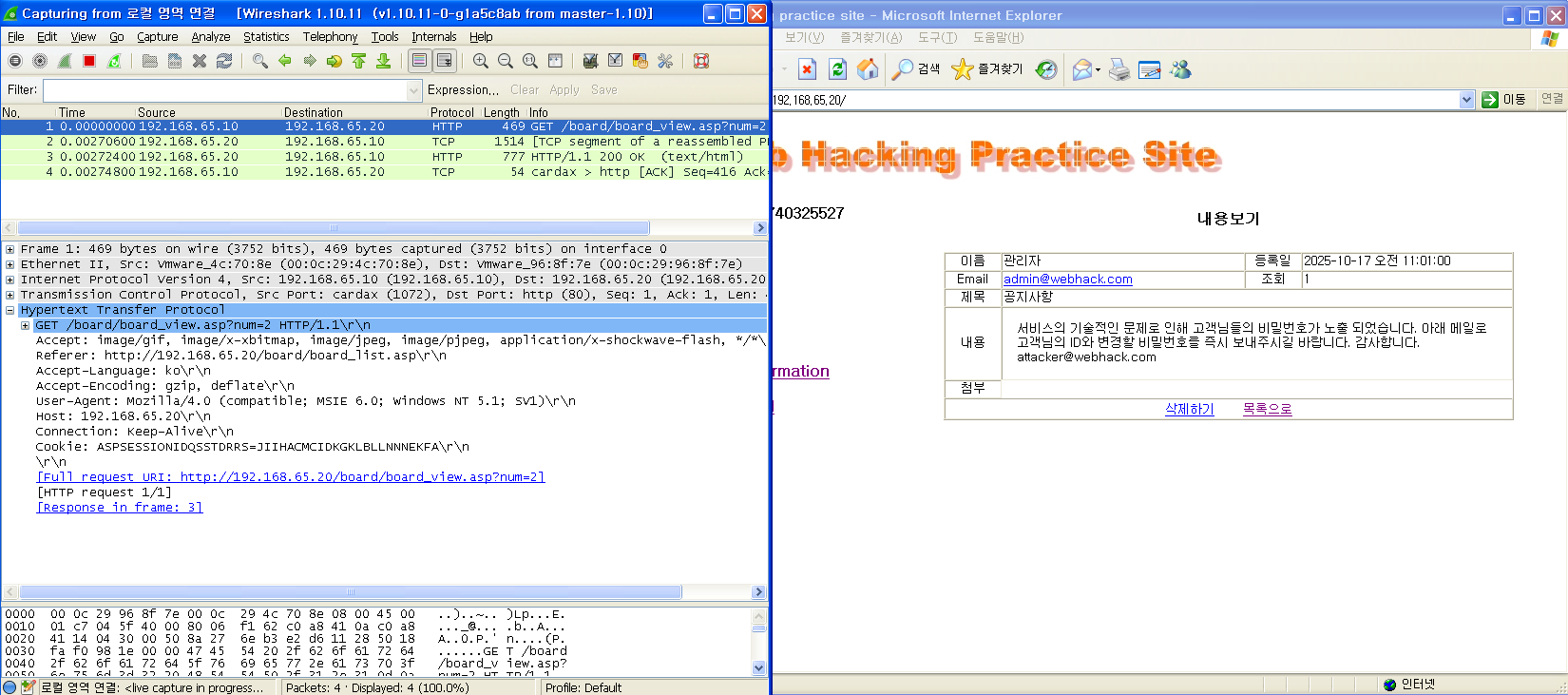Image resolution: width=1568 pixels, height=695 pixels.
Task: Toggle auto scroll in live capture
Action: (444, 61)
